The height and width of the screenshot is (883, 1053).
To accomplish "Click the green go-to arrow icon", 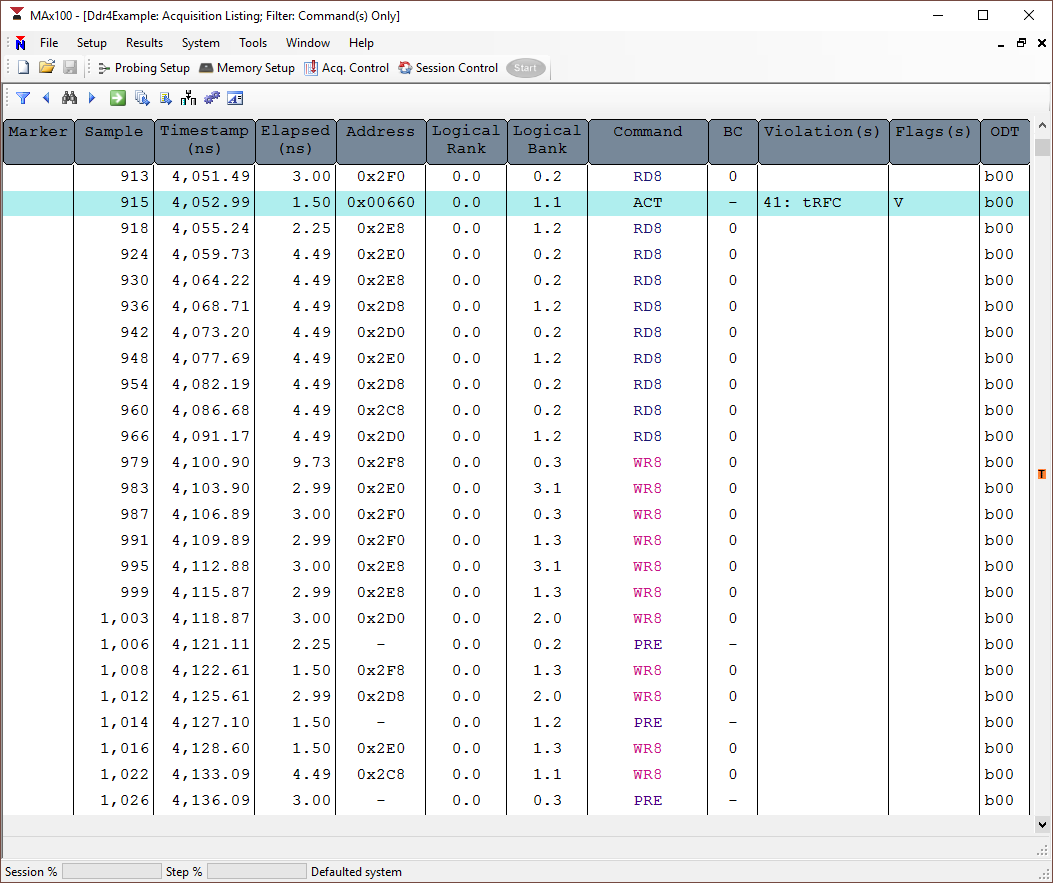I will tap(117, 98).
